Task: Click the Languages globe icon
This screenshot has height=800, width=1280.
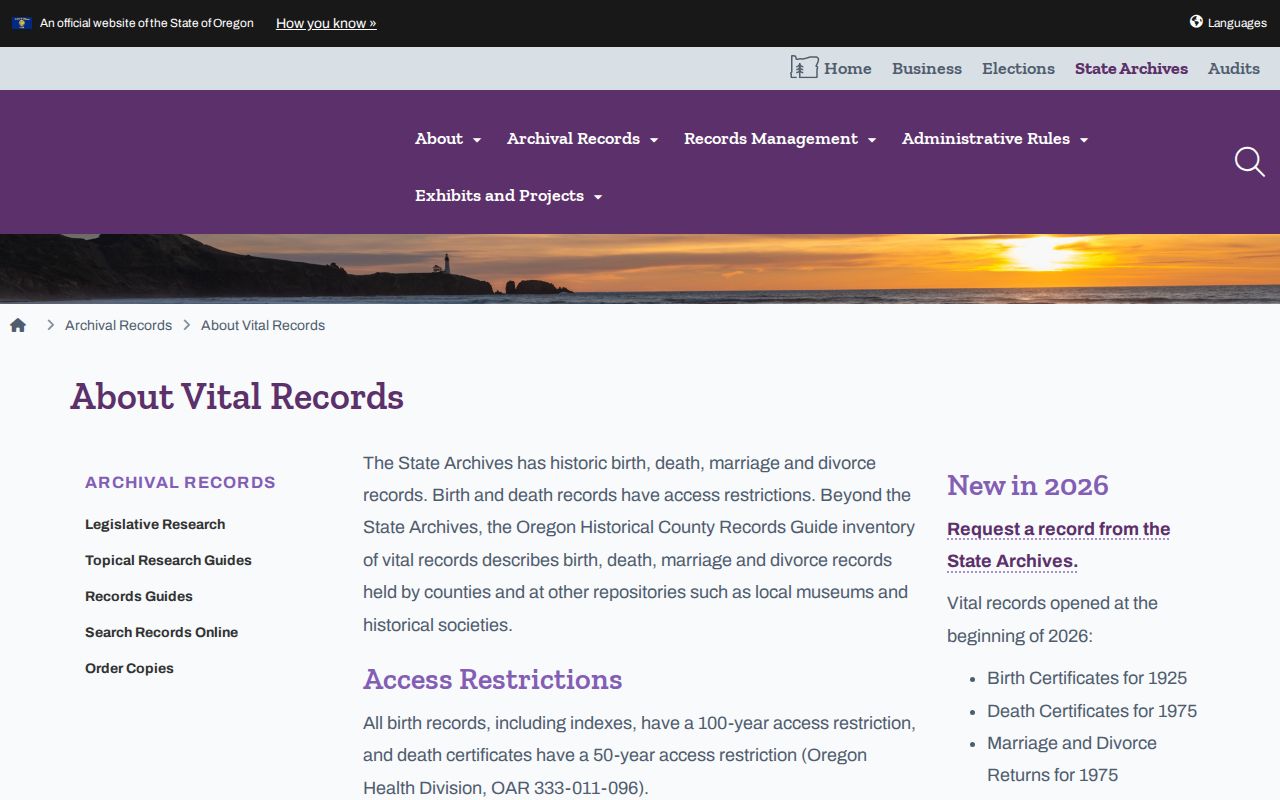Action: (x=1196, y=22)
